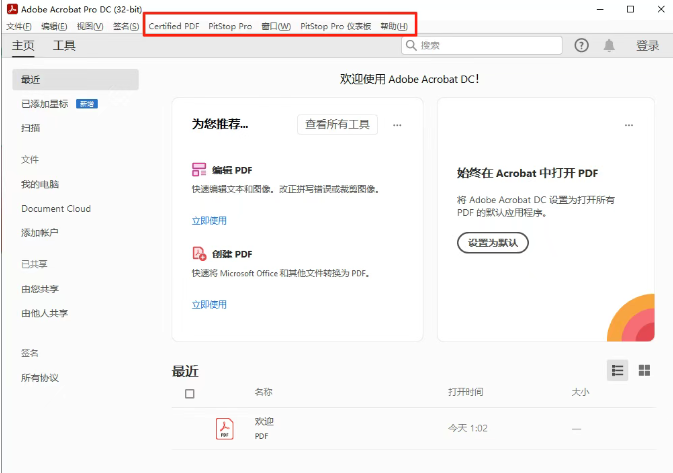The height and width of the screenshot is (473, 673).
Task: Click the 设置为默认 button
Action: pyautogui.click(x=492, y=242)
